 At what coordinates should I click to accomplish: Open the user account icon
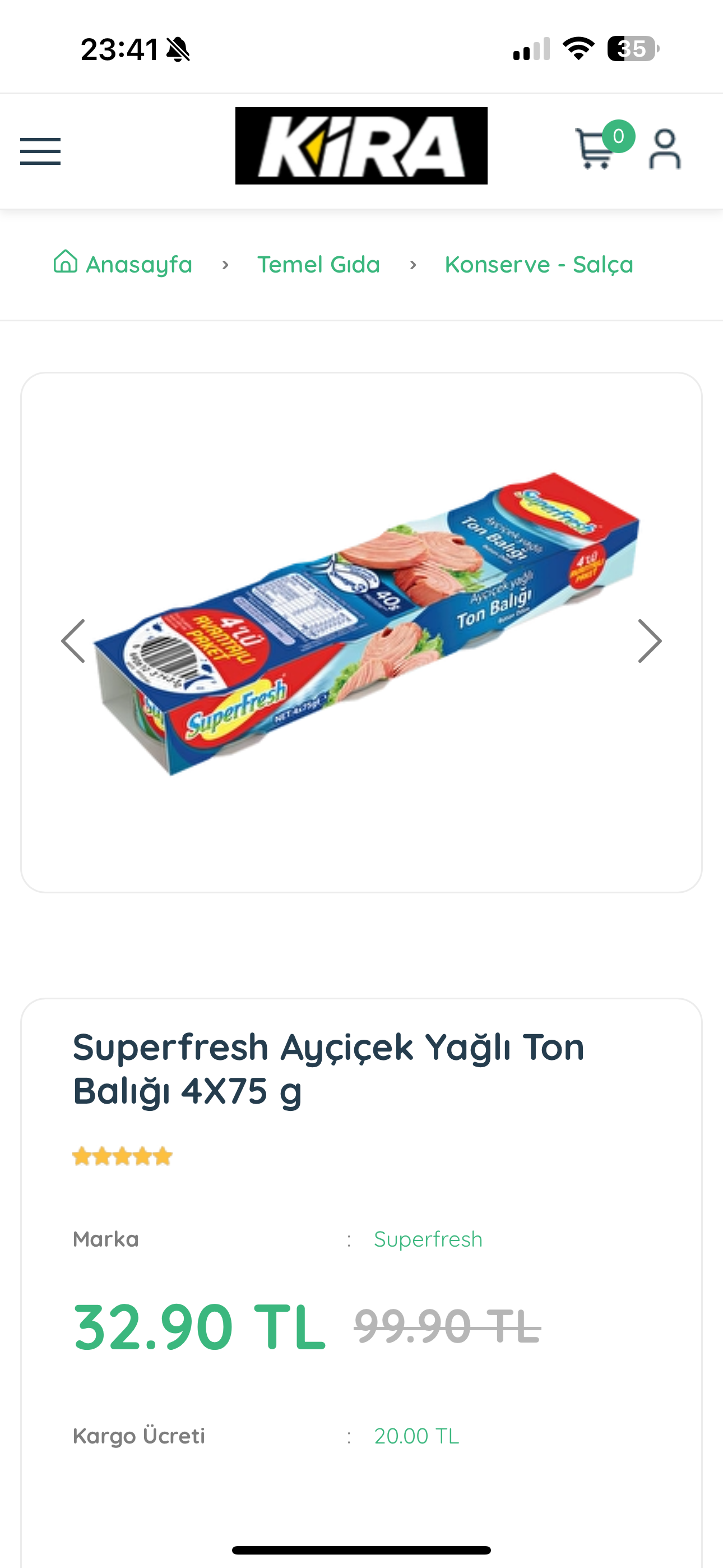click(x=665, y=149)
